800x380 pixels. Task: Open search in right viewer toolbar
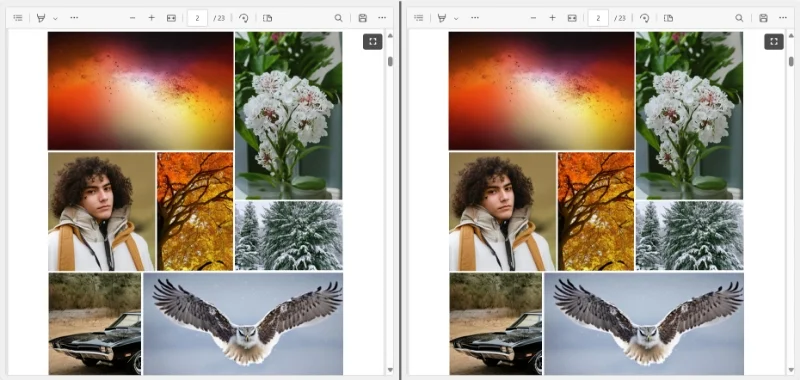pyautogui.click(x=739, y=18)
